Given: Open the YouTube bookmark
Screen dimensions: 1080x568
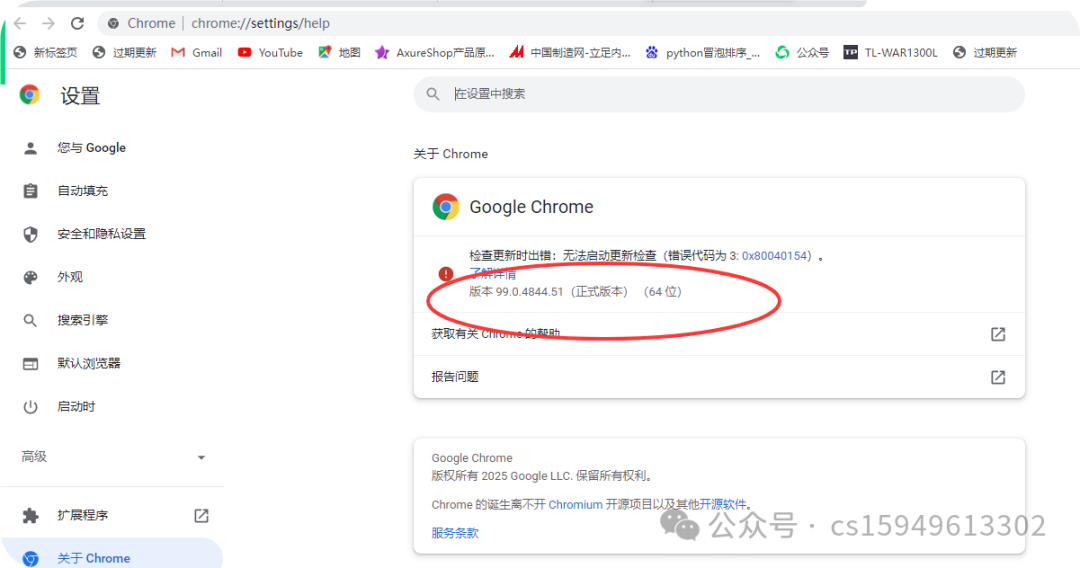Looking at the screenshot, I should point(270,52).
